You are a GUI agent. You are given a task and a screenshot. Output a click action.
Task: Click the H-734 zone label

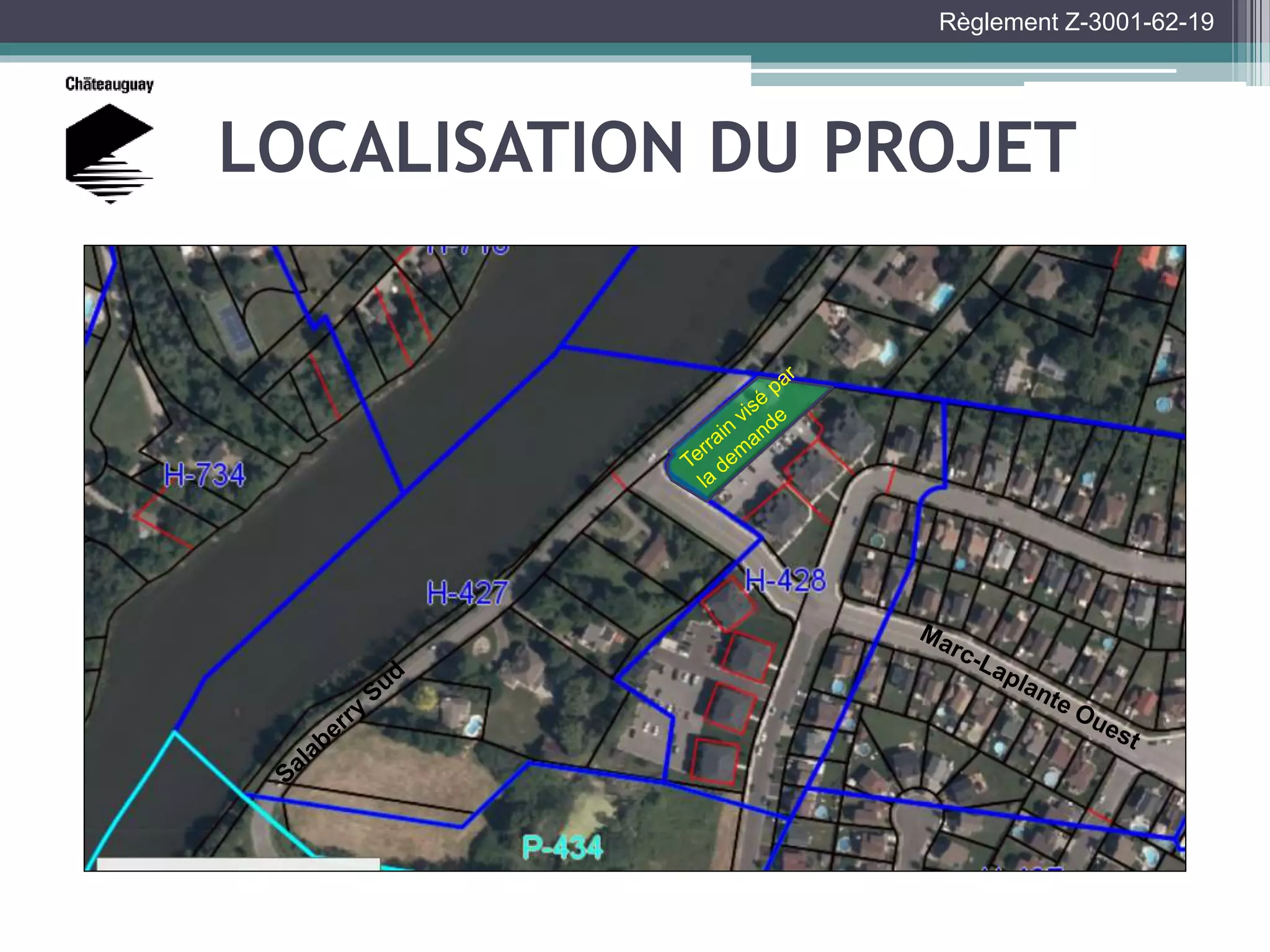click(x=205, y=475)
